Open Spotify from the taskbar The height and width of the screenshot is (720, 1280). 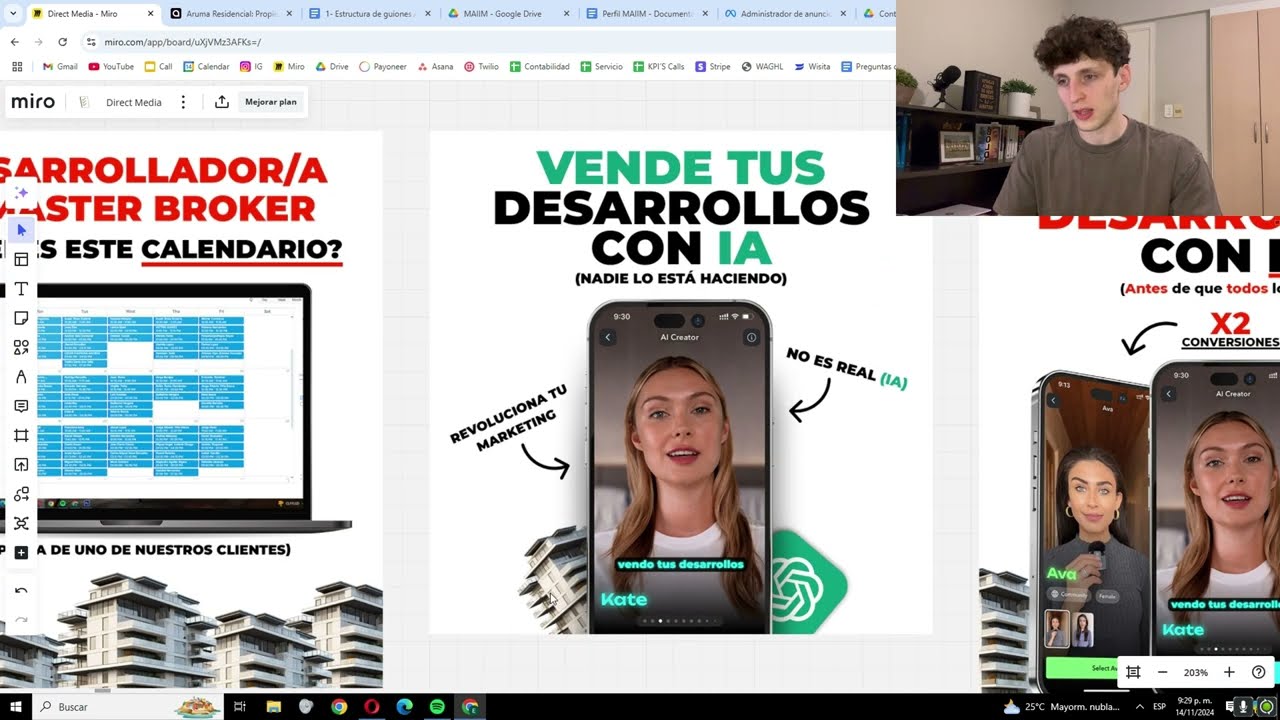click(437, 706)
